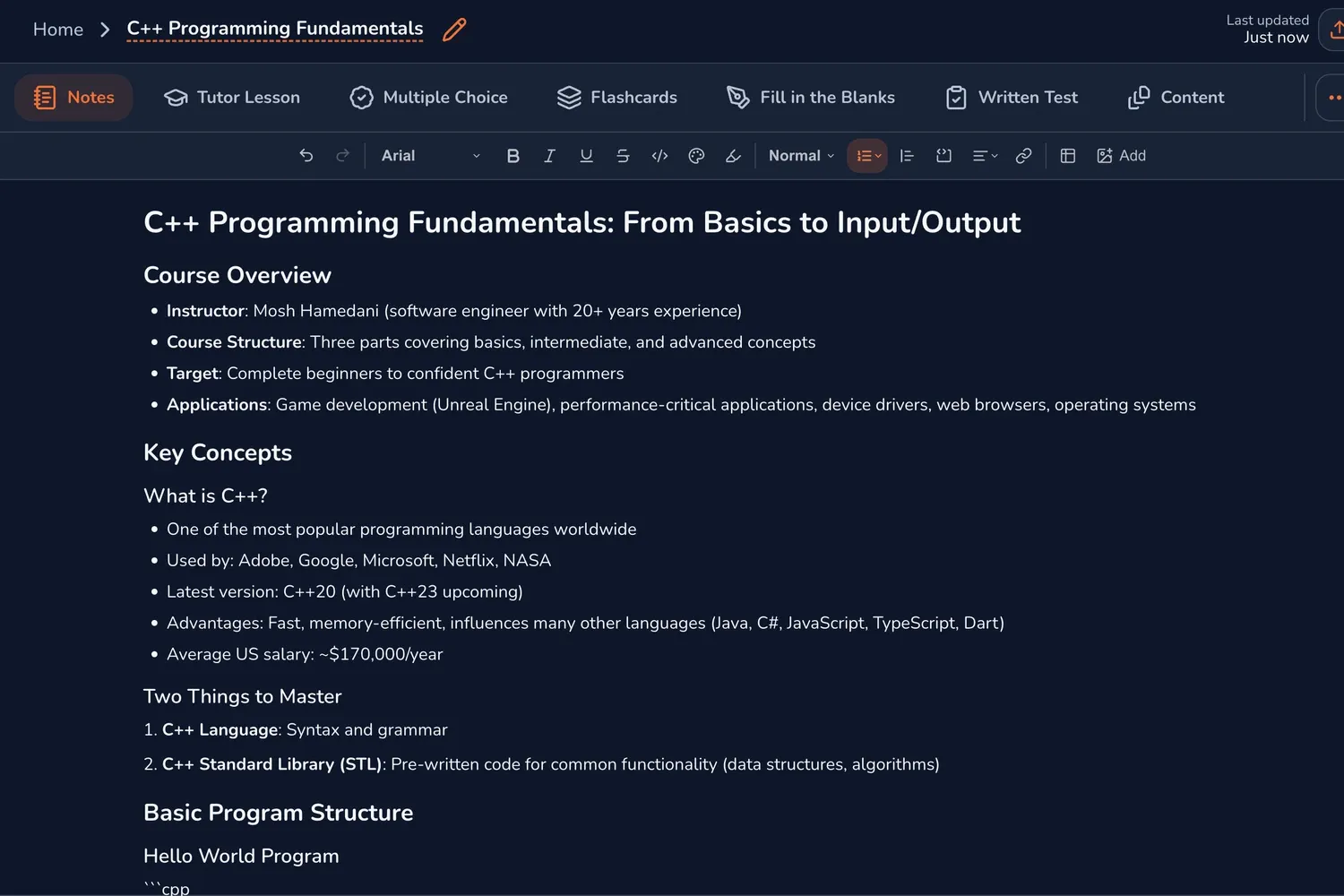Screen dimensions: 1344x896
Task: Click the Applications bullet line
Action: pos(681,405)
